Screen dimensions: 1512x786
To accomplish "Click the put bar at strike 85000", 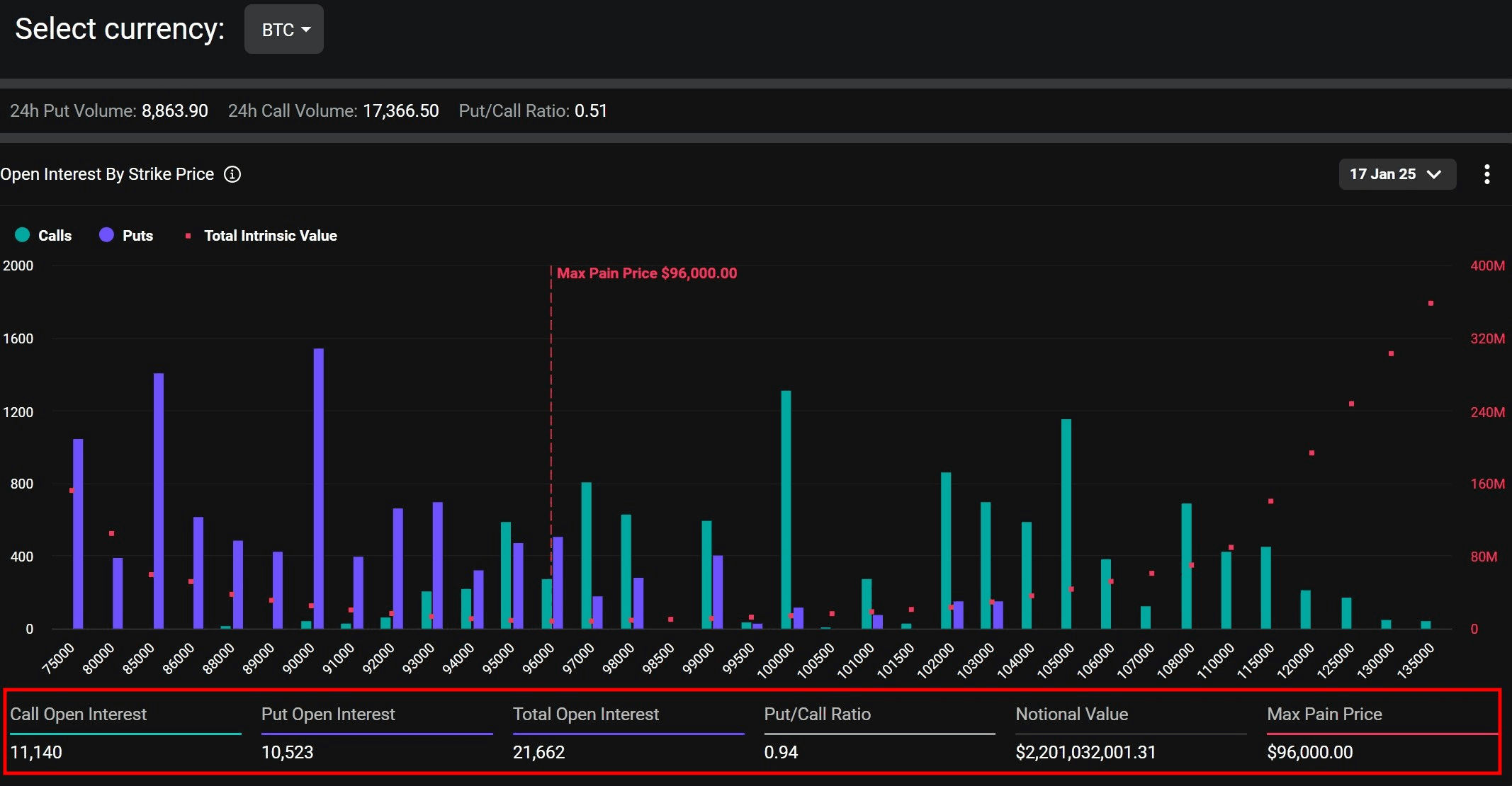I will [x=159, y=501].
